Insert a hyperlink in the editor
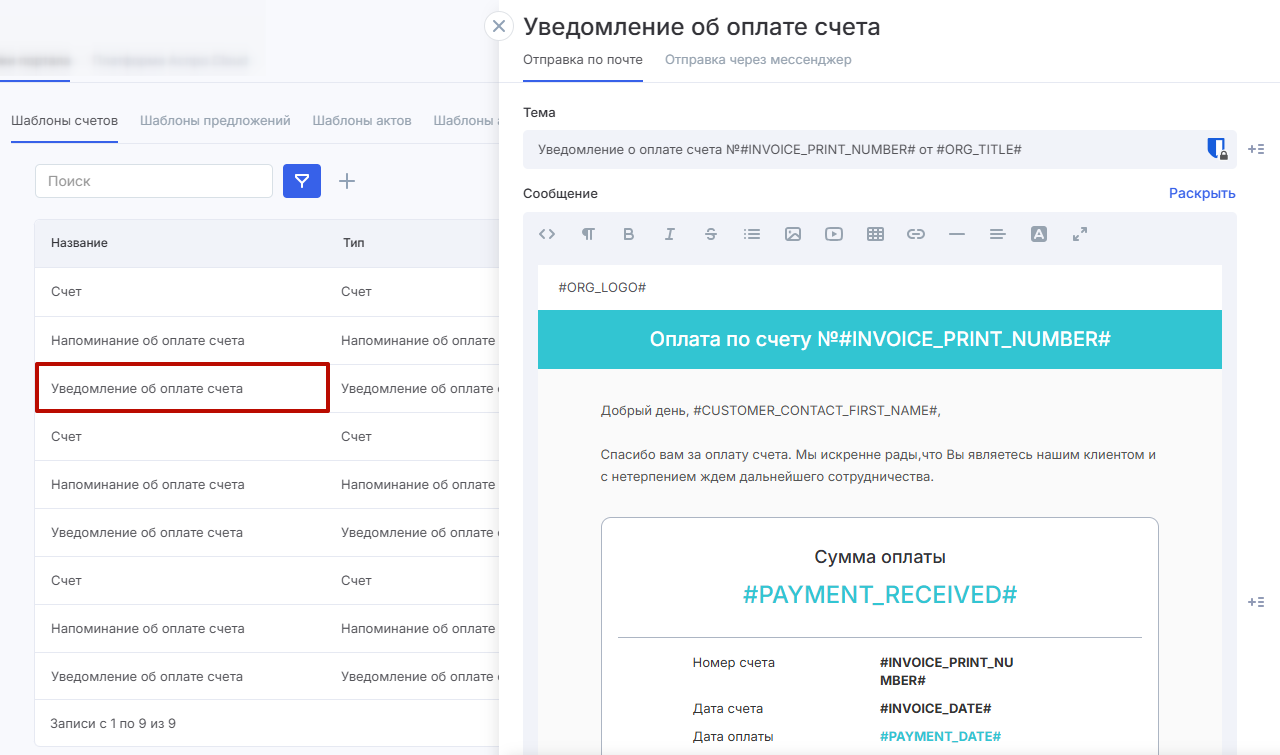 pyautogui.click(x=916, y=234)
